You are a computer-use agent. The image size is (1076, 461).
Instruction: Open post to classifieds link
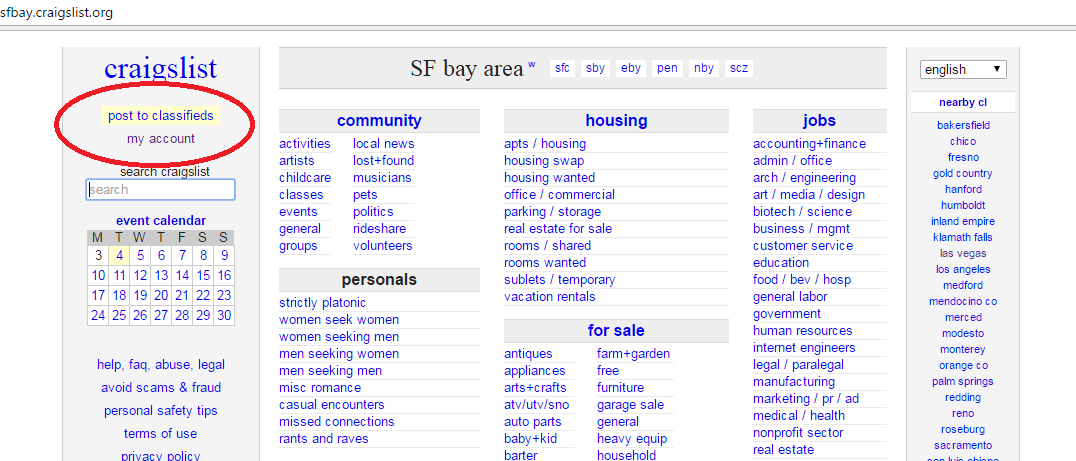(161, 115)
